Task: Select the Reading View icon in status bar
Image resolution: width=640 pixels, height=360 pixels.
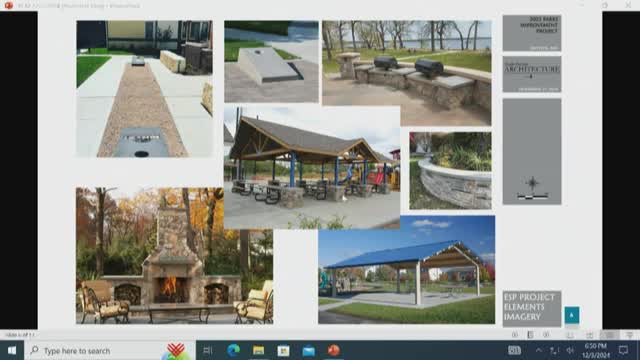Action: click(x=610, y=335)
